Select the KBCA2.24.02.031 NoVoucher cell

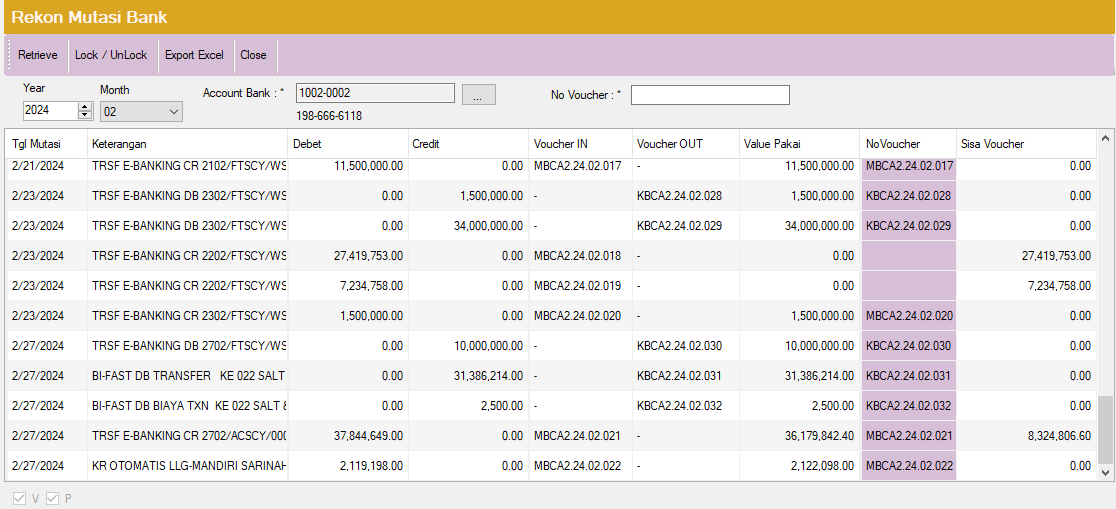tap(908, 376)
